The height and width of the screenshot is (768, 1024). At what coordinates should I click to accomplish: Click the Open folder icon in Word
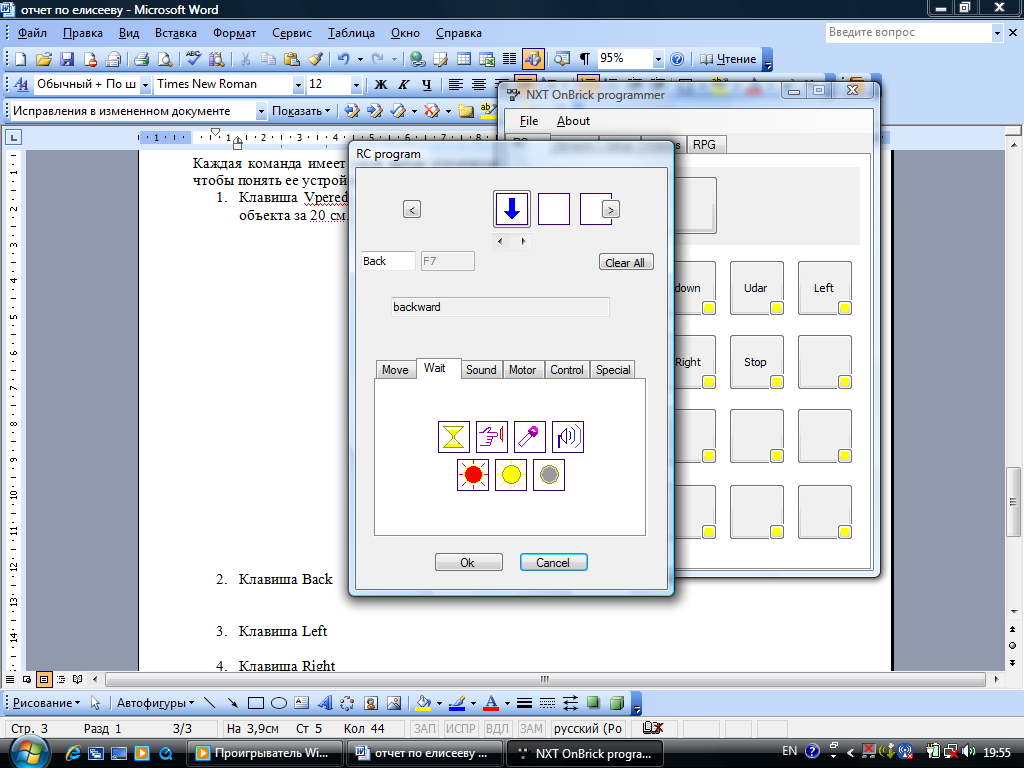43,59
